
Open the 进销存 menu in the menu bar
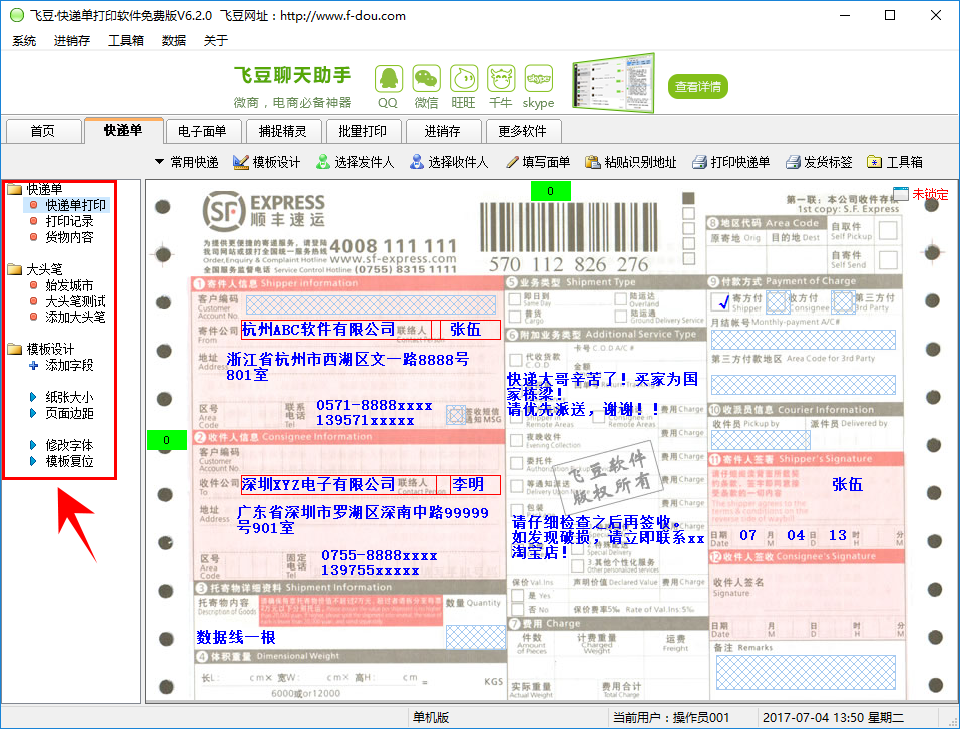click(x=72, y=41)
